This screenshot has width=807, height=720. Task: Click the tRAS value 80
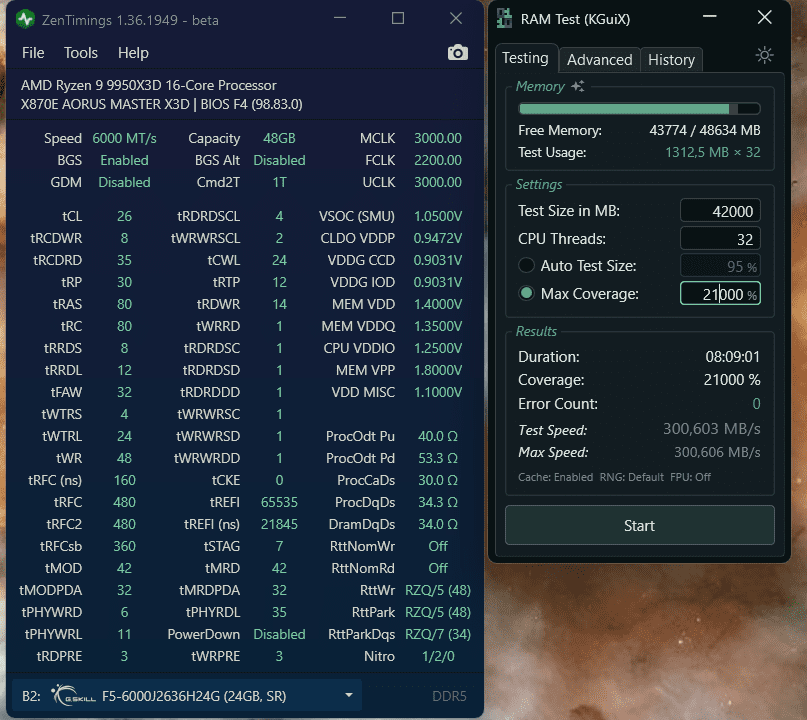click(x=124, y=304)
